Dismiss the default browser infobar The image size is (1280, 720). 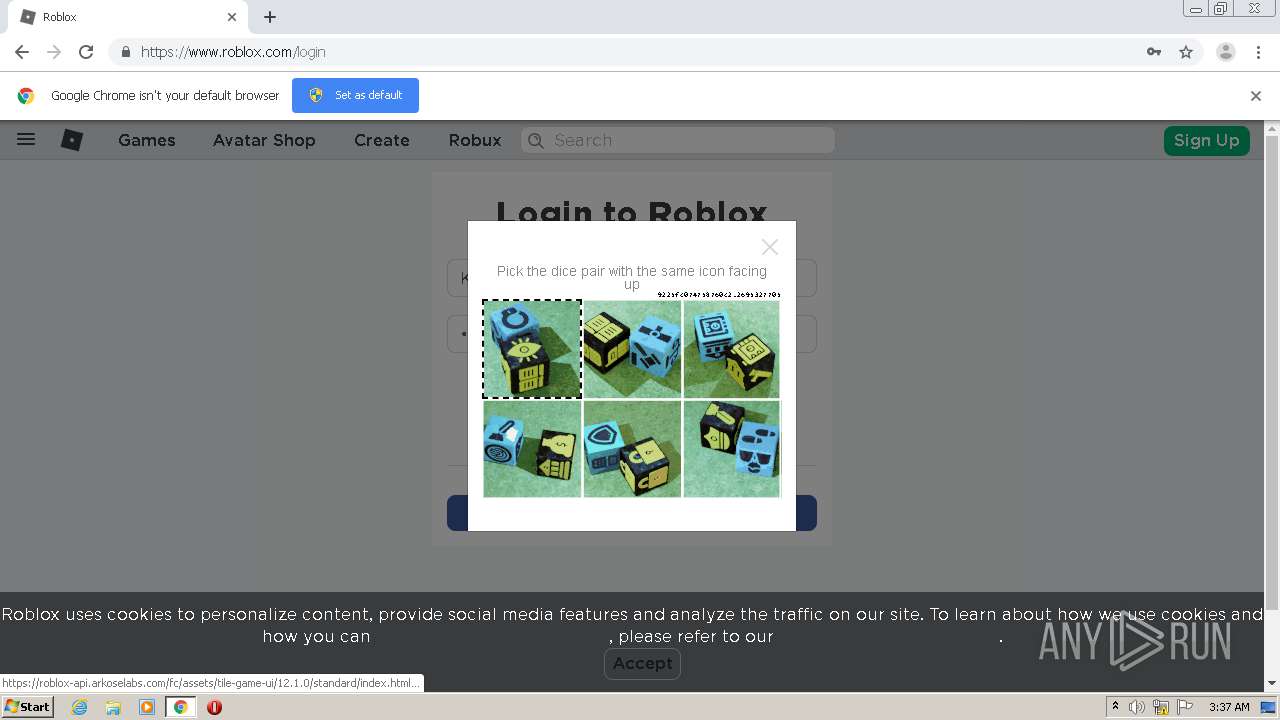(1256, 96)
